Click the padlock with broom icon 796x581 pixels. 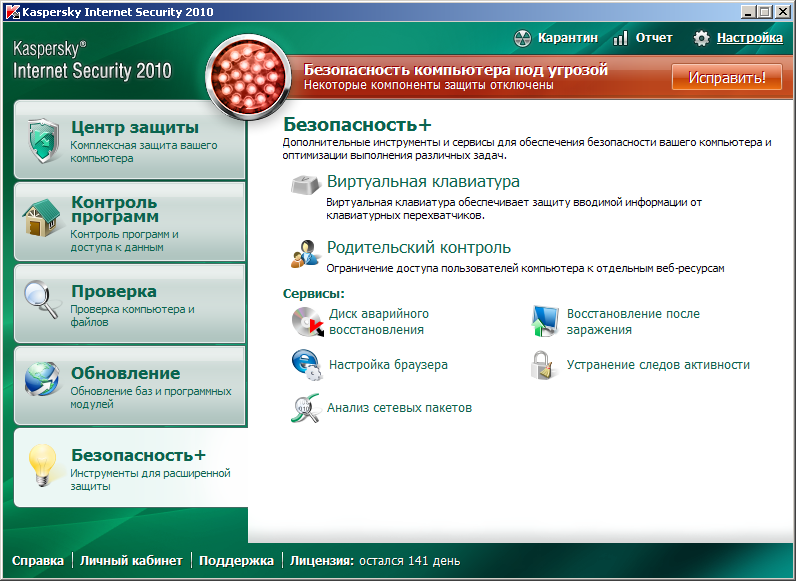coord(544,365)
